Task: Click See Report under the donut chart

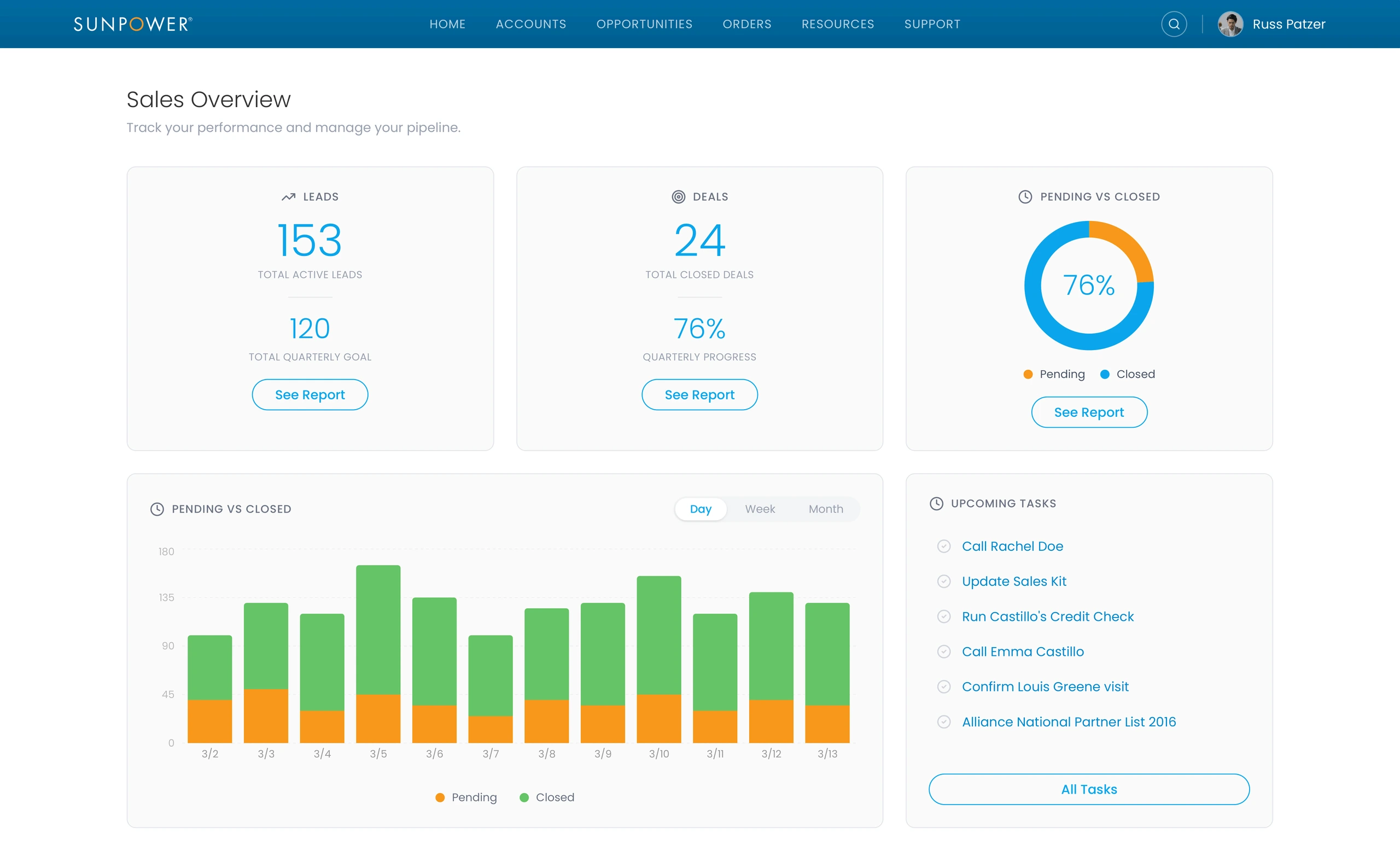Action: click(1089, 412)
